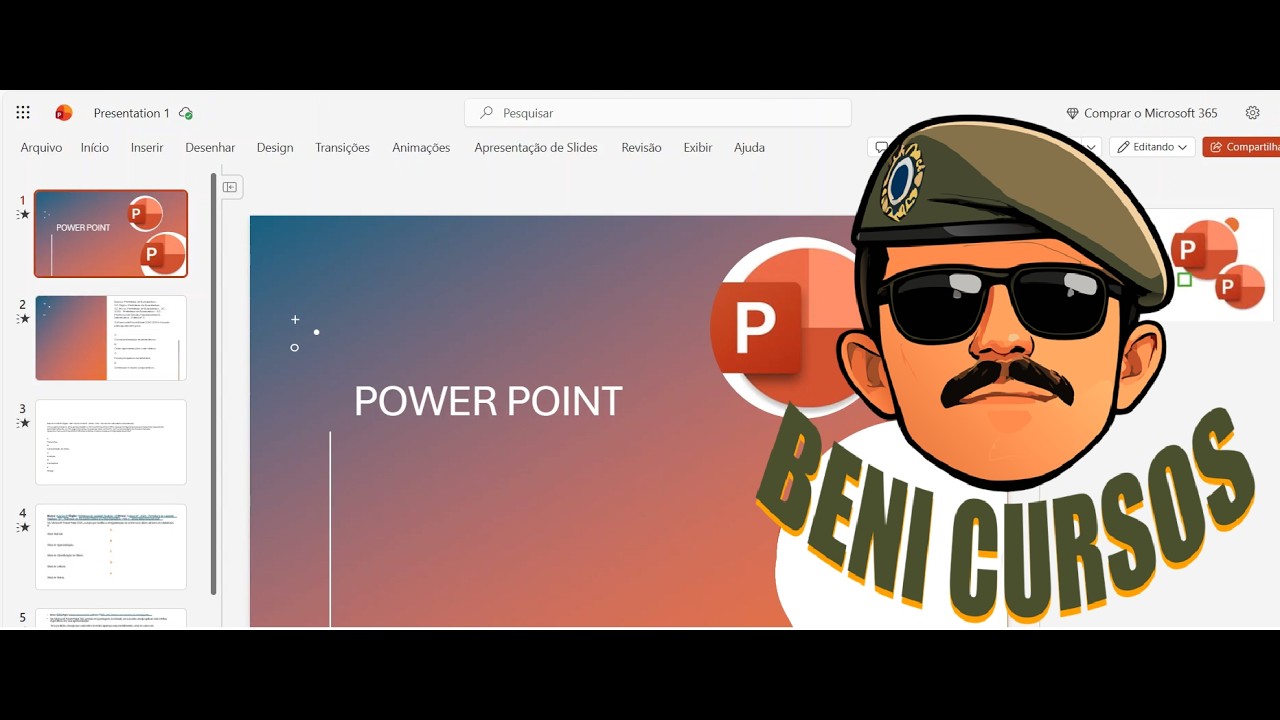Click the comments speech bubble icon
This screenshot has width=1280, height=720.
(880, 147)
